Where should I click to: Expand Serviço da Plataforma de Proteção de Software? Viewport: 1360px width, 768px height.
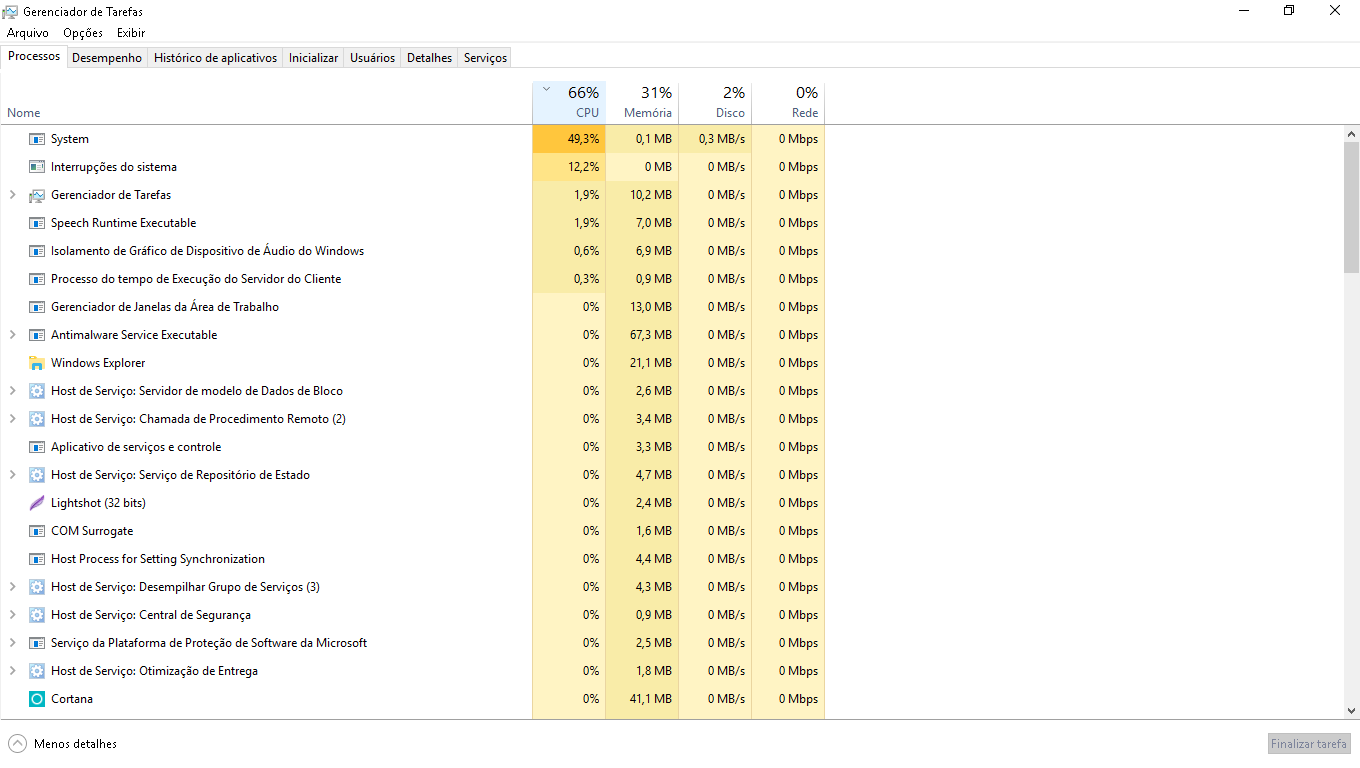click(12, 643)
